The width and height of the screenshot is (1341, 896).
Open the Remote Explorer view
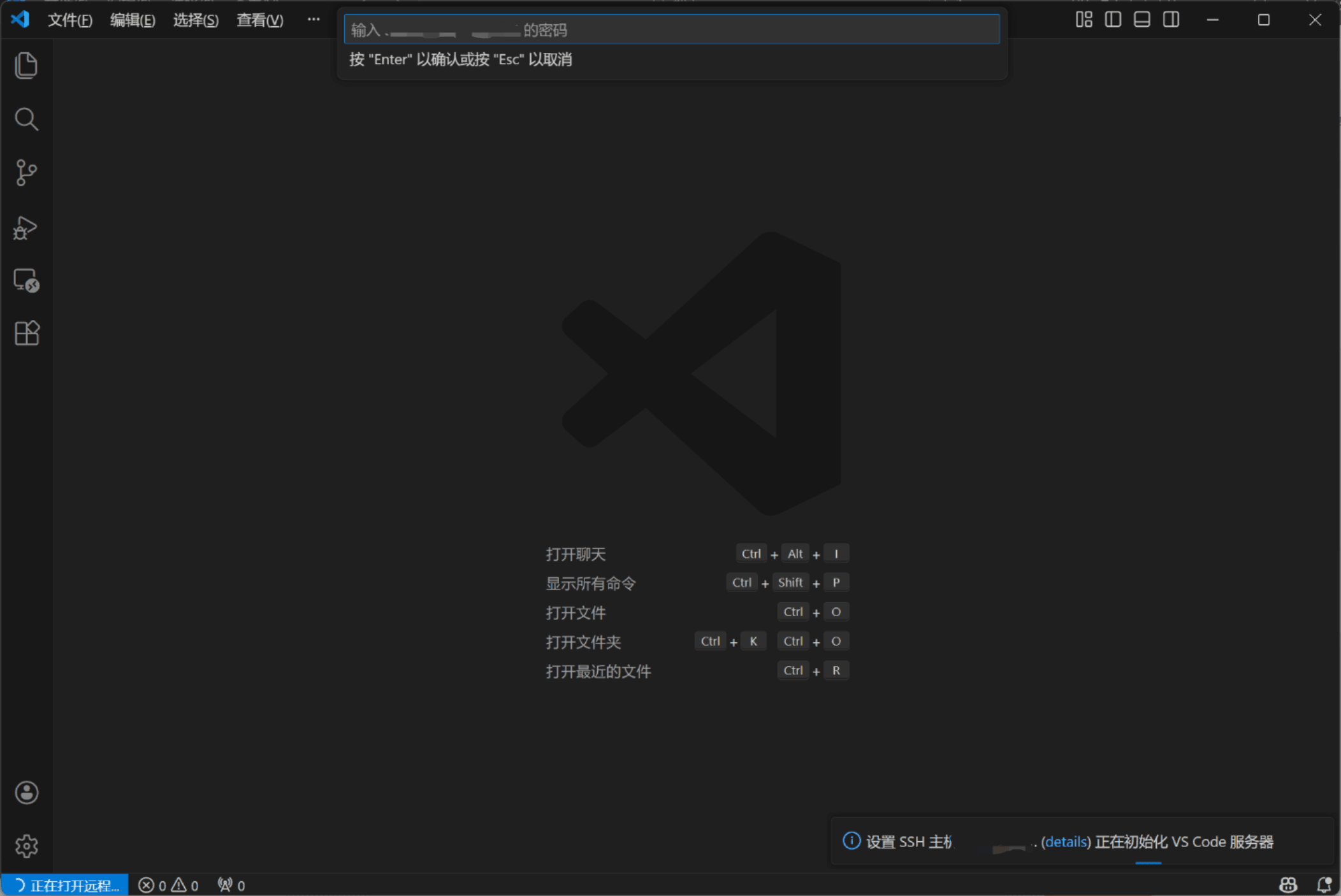click(26, 280)
